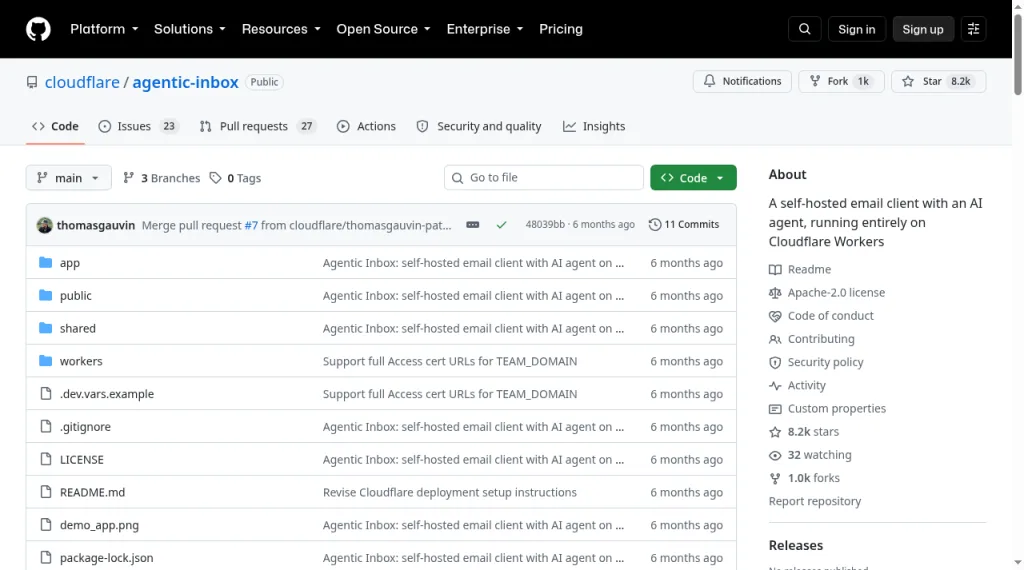Expand the Solutions menu

[x=190, y=29]
